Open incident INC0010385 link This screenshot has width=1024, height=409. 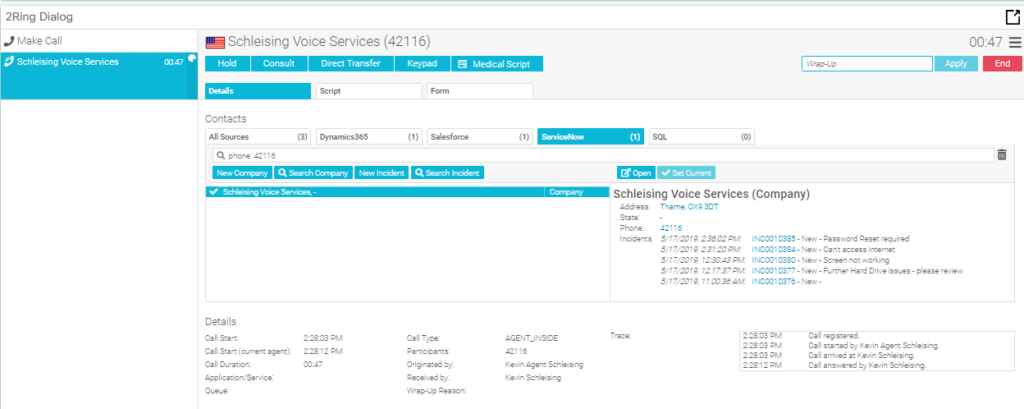[x=773, y=239]
